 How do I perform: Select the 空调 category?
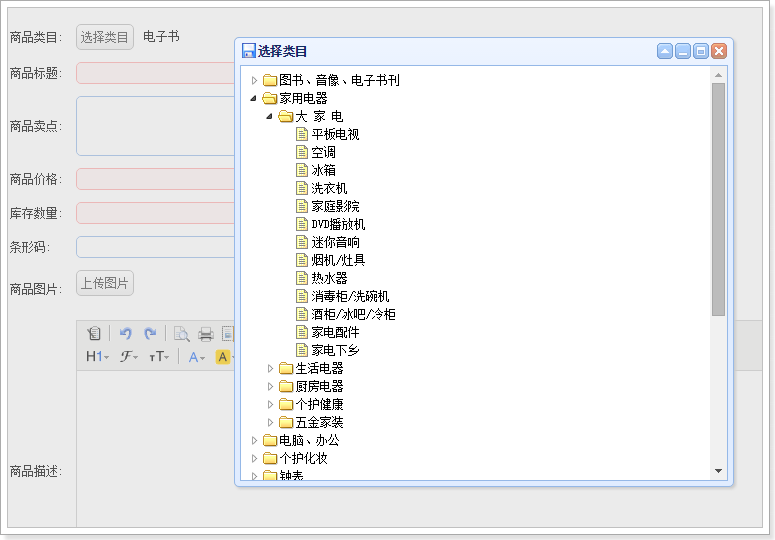(323, 153)
